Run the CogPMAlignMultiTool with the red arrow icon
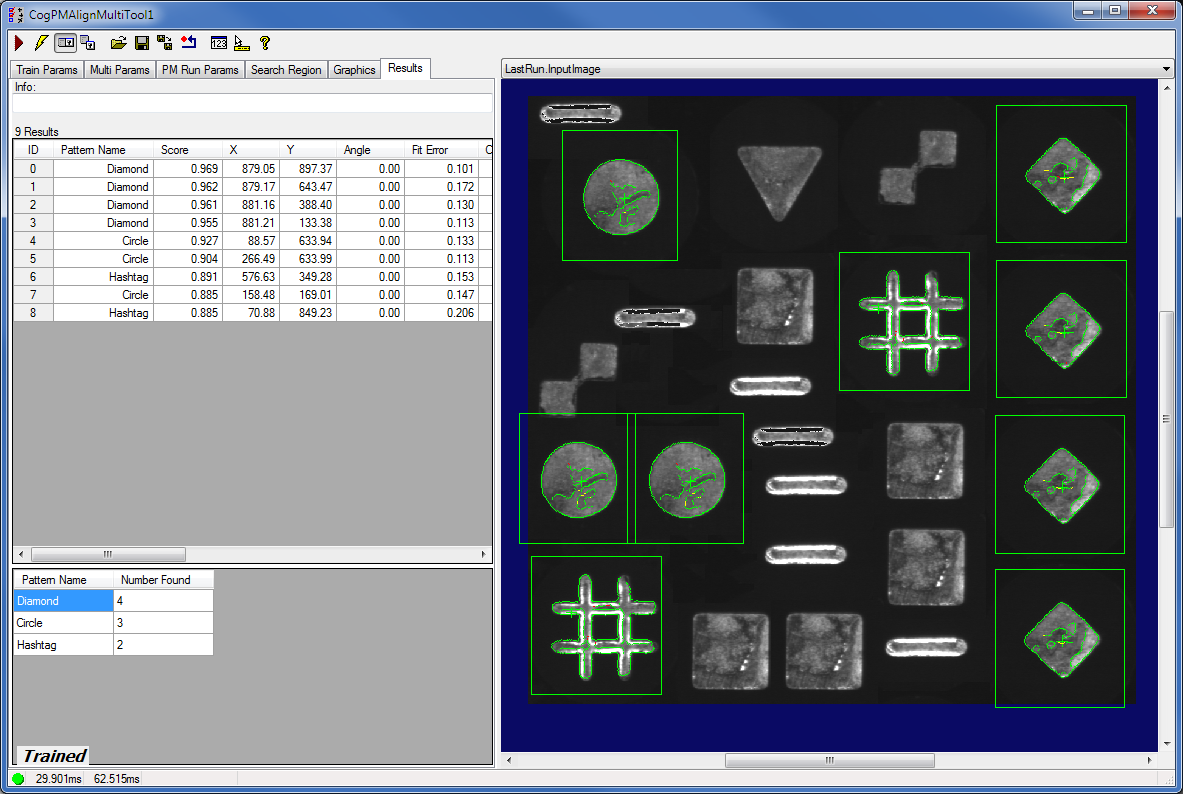The image size is (1183, 794). pyautogui.click(x=18, y=43)
